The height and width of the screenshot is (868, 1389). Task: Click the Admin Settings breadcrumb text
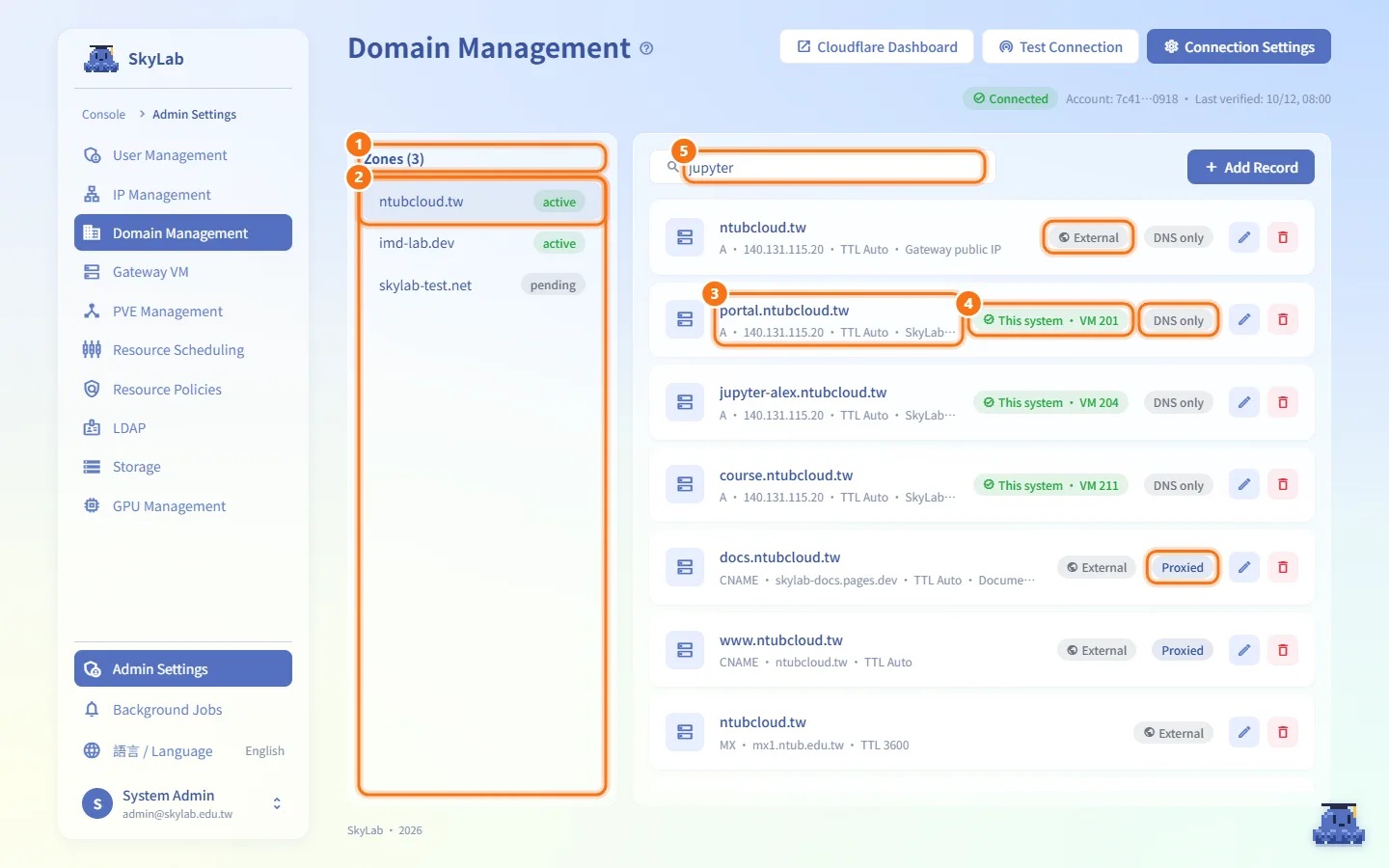click(x=194, y=114)
